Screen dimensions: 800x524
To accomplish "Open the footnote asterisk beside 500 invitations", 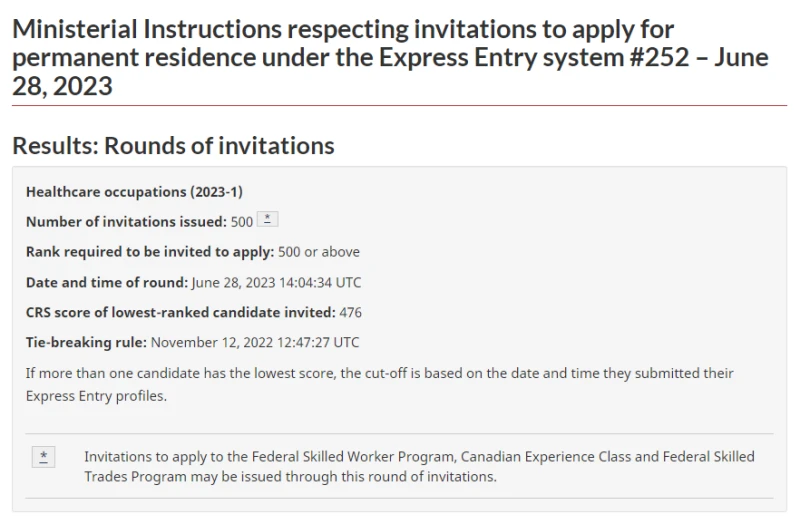I will (x=267, y=219).
